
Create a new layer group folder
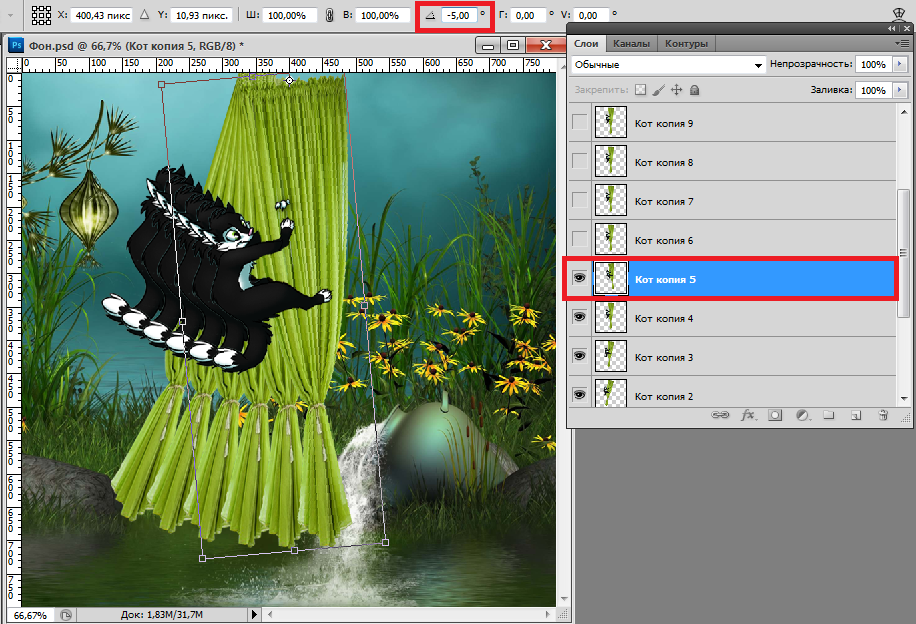(x=828, y=414)
